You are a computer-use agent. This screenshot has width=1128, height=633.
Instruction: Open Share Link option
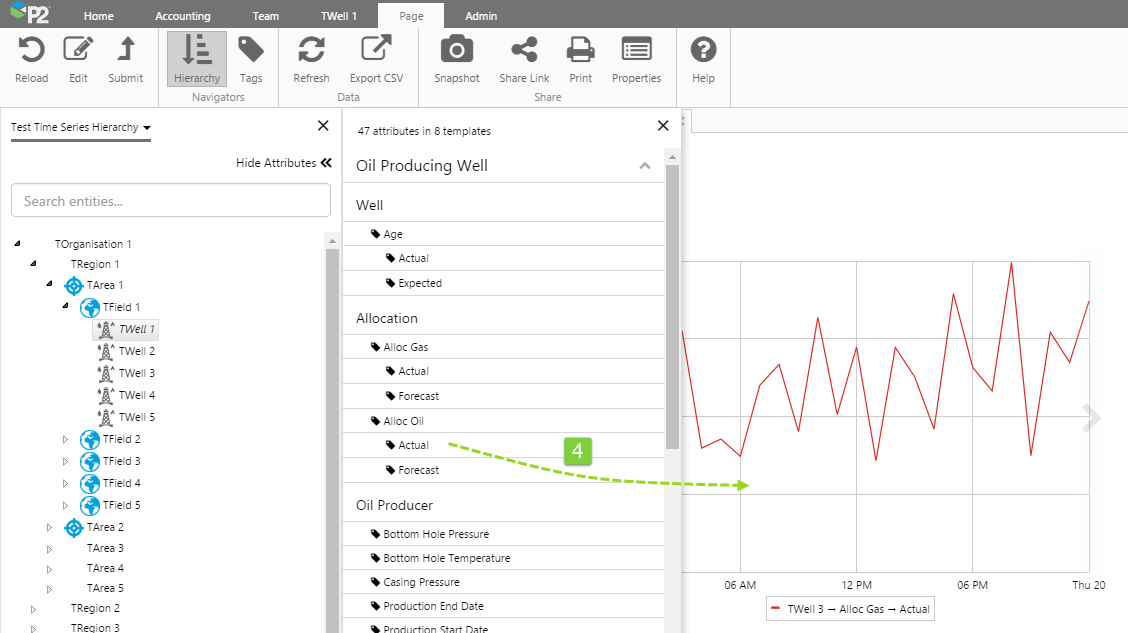(524, 51)
